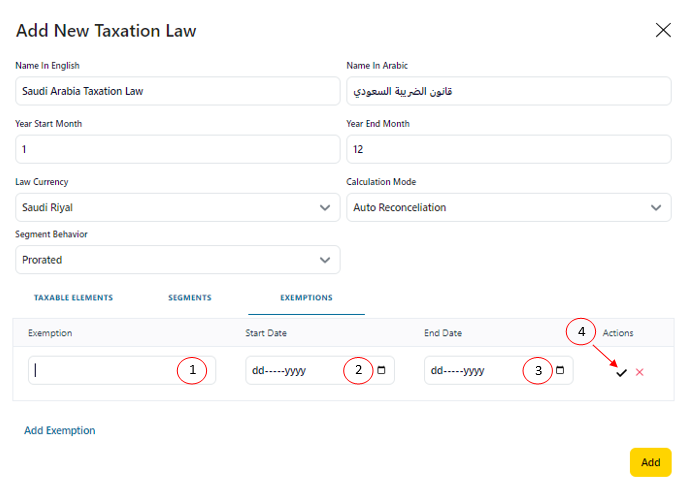693x480 pixels.
Task: Click the Year End Month field
Action: tap(509, 149)
